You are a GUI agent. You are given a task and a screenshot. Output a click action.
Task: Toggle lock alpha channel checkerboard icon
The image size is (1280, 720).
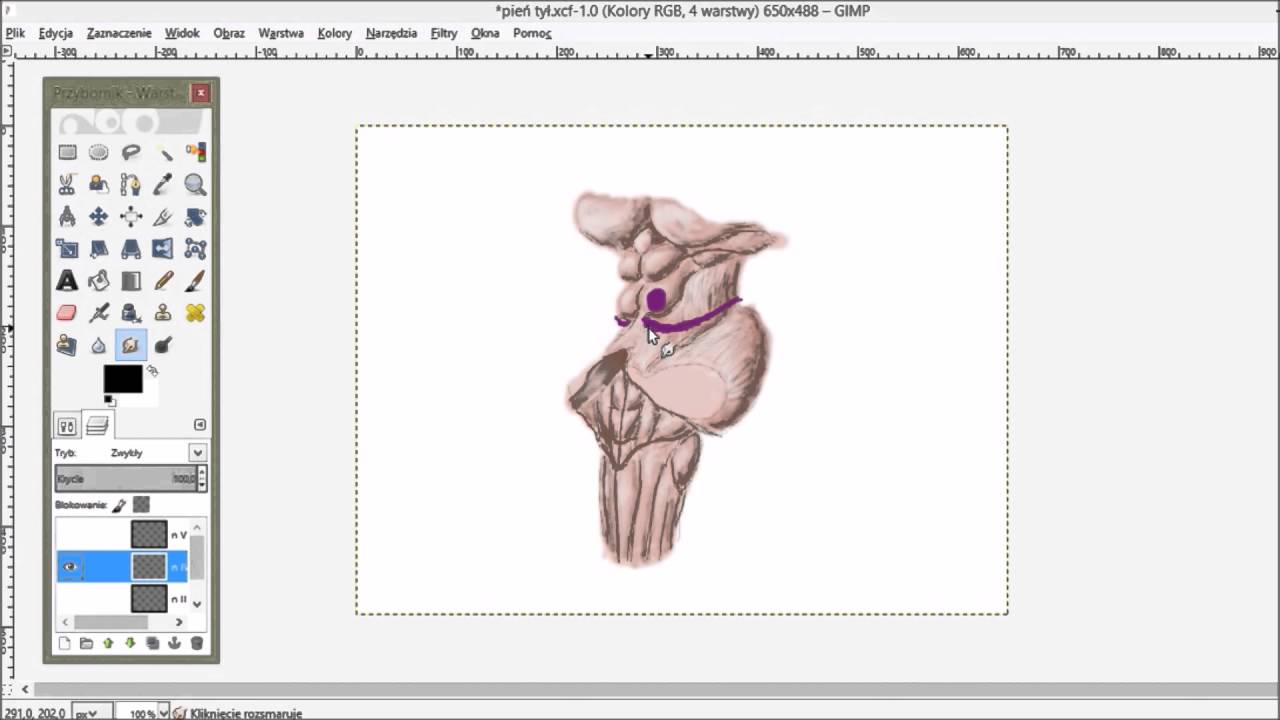(141, 505)
